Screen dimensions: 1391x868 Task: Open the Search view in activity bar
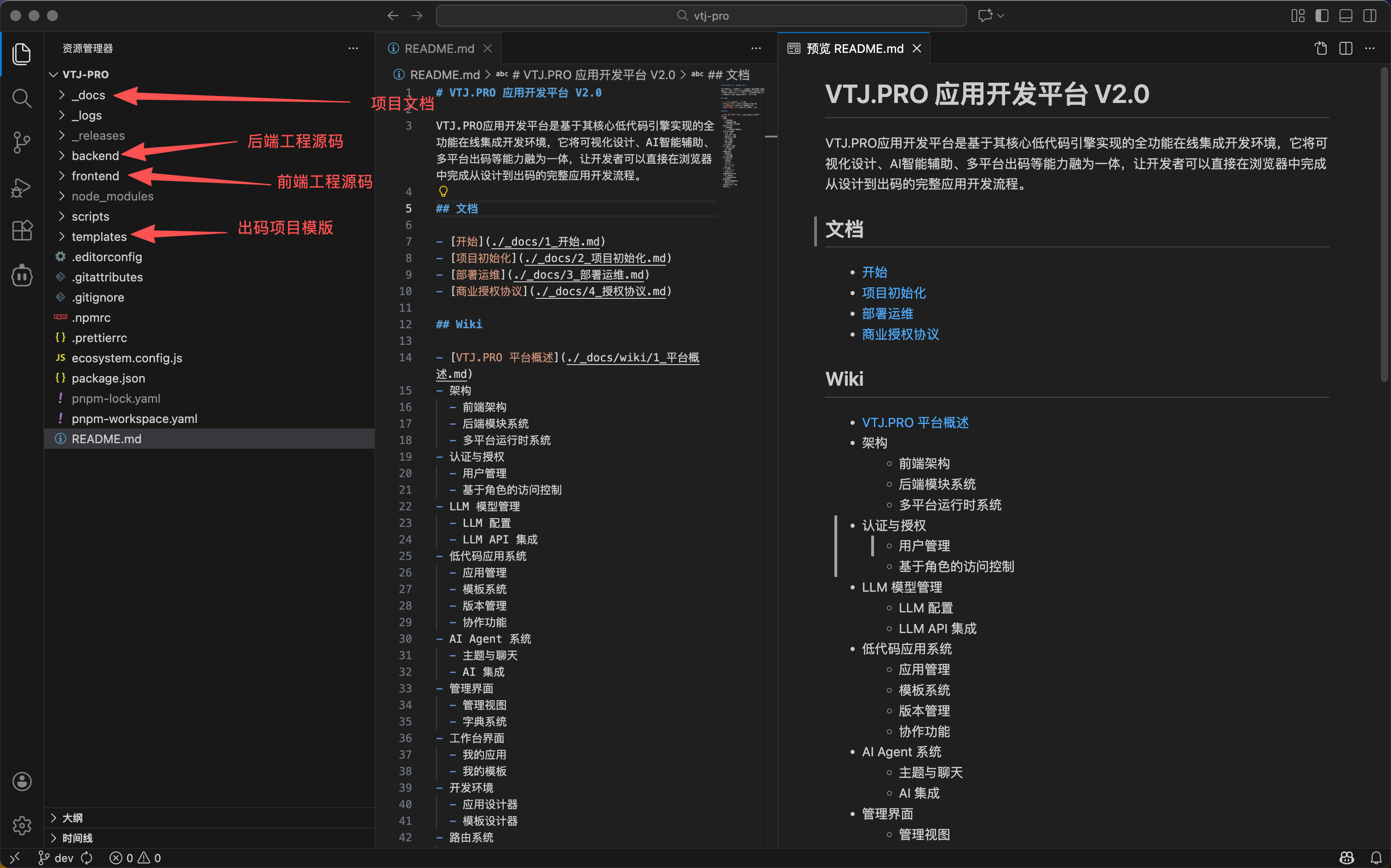pyautogui.click(x=21, y=98)
